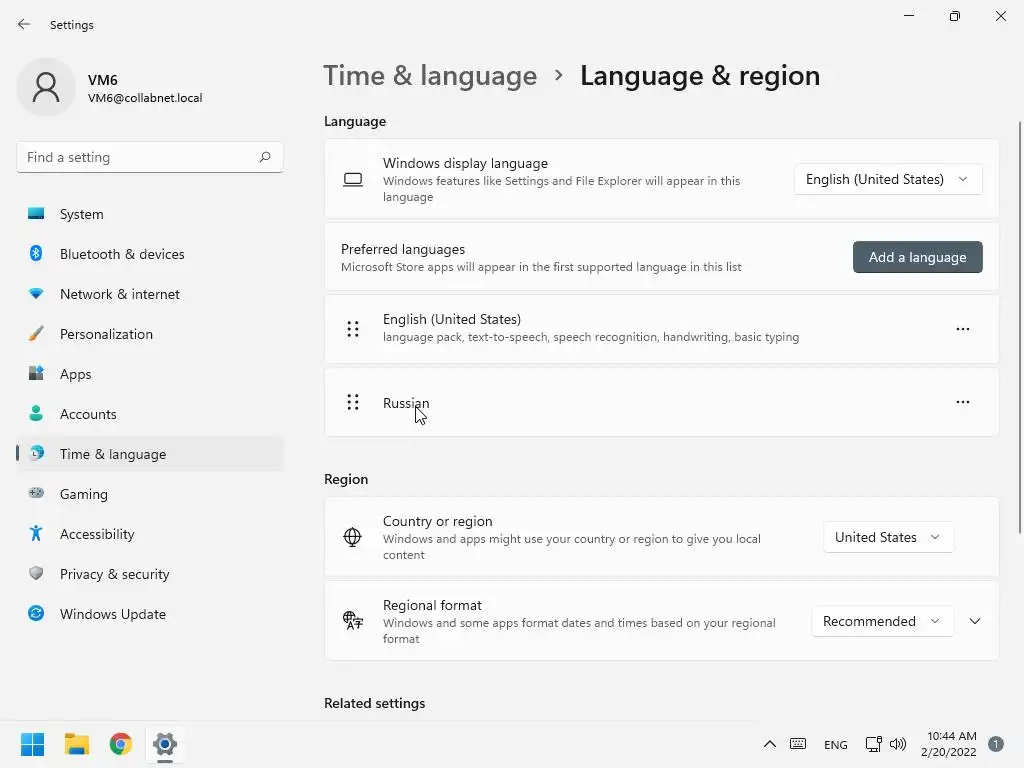Click the Find a setting search box
Image resolution: width=1024 pixels, height=768 pixels.
coord(150,157)
